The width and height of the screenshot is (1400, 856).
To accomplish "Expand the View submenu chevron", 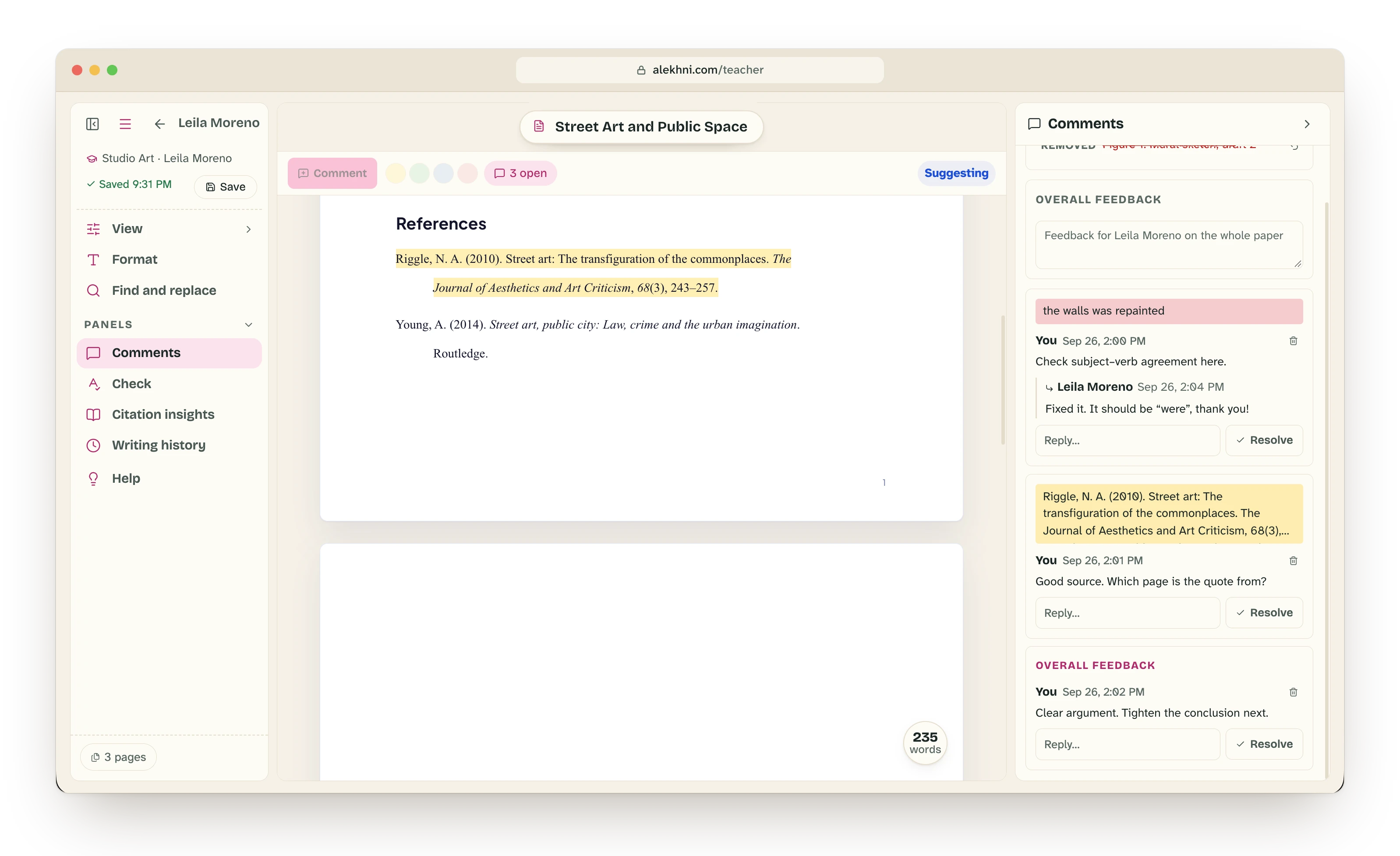I will coord(248,229).
